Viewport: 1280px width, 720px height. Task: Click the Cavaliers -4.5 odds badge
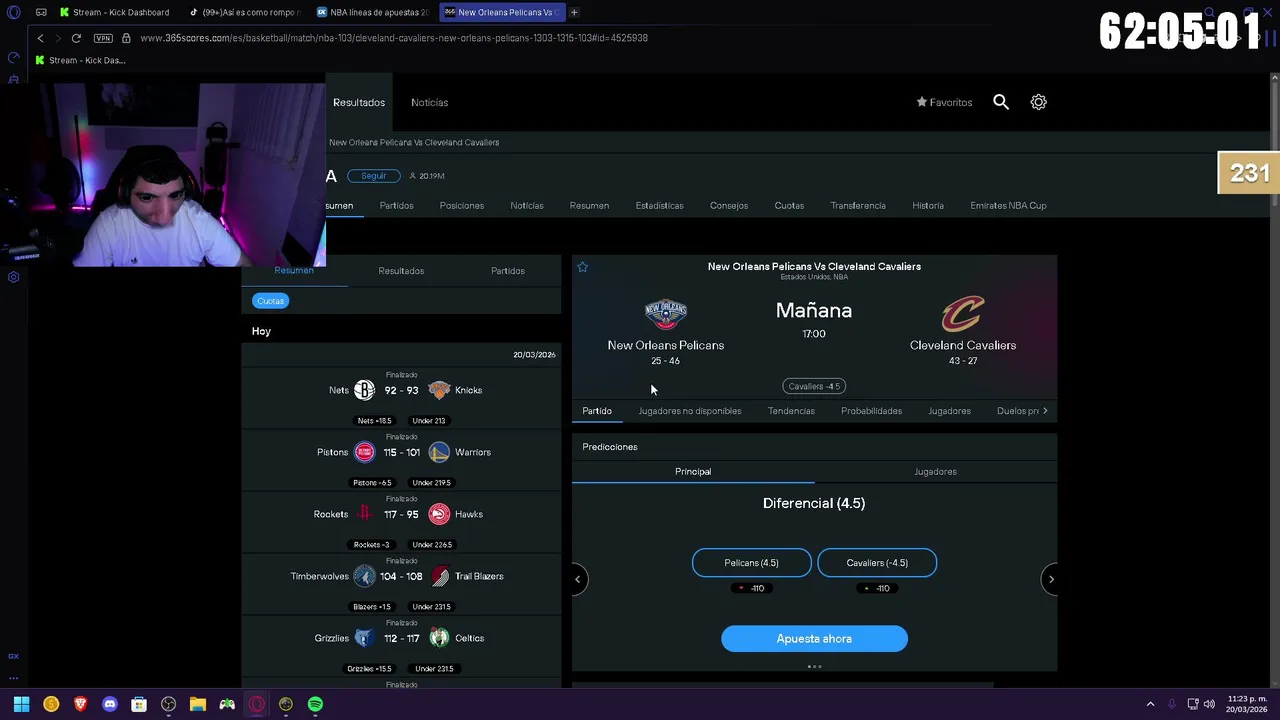click(814, 386)
